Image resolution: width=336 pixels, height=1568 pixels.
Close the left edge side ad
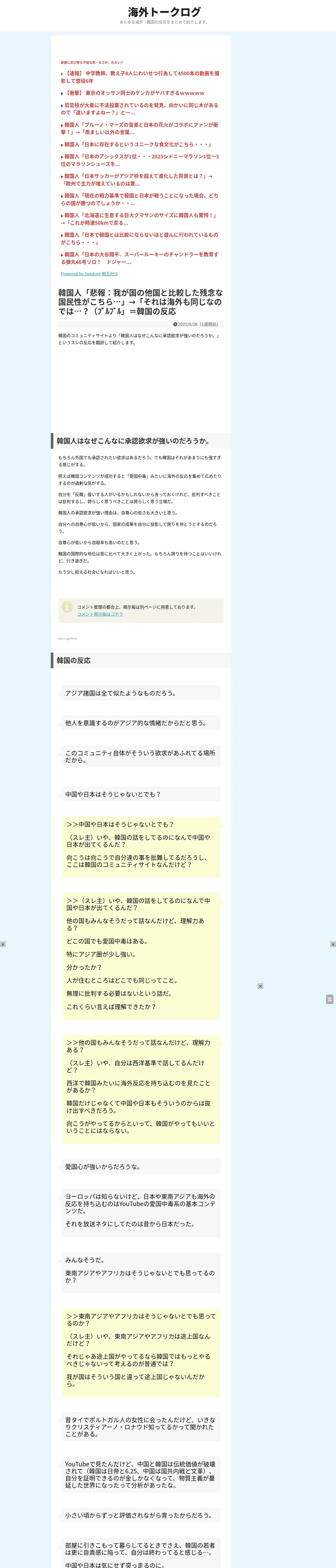pos(3,944)
